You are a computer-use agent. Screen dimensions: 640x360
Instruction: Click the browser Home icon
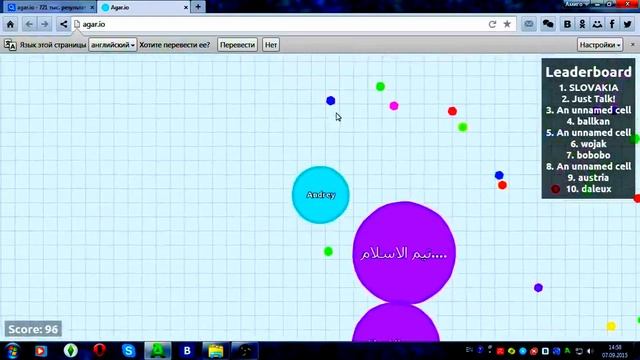click(10, 24)
